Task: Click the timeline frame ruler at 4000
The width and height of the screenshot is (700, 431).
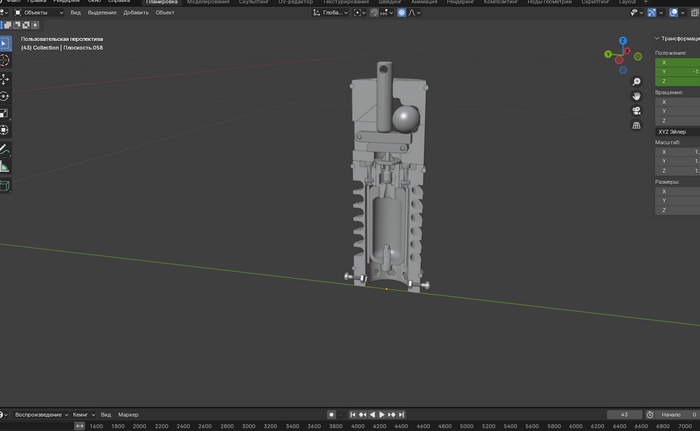Action: (357, 426)
